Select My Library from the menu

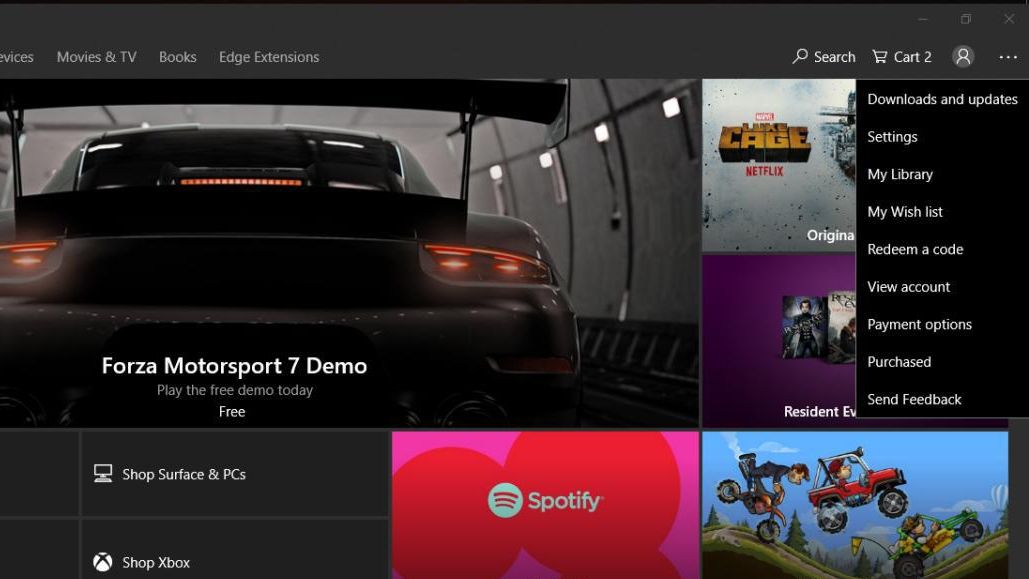click(x=899, y=174)
